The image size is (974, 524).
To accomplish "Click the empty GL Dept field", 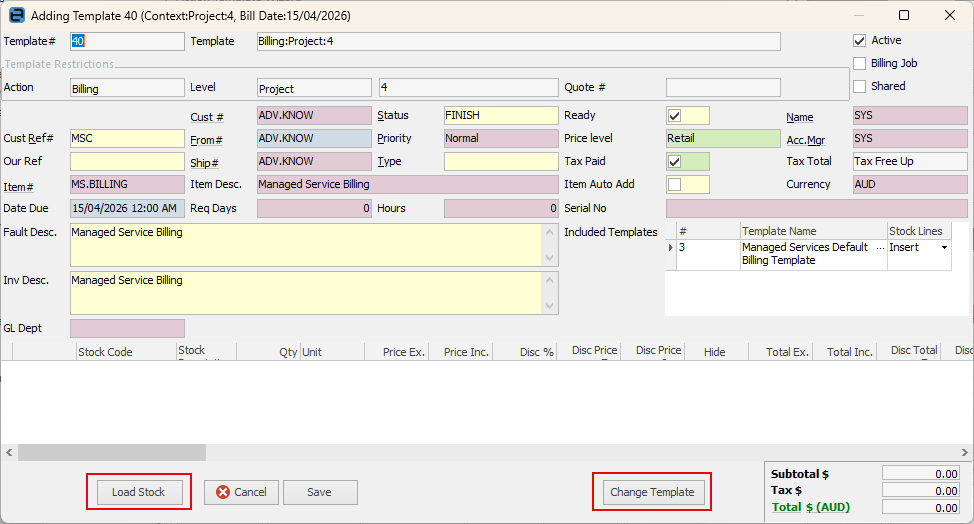I will click(127, 328).
